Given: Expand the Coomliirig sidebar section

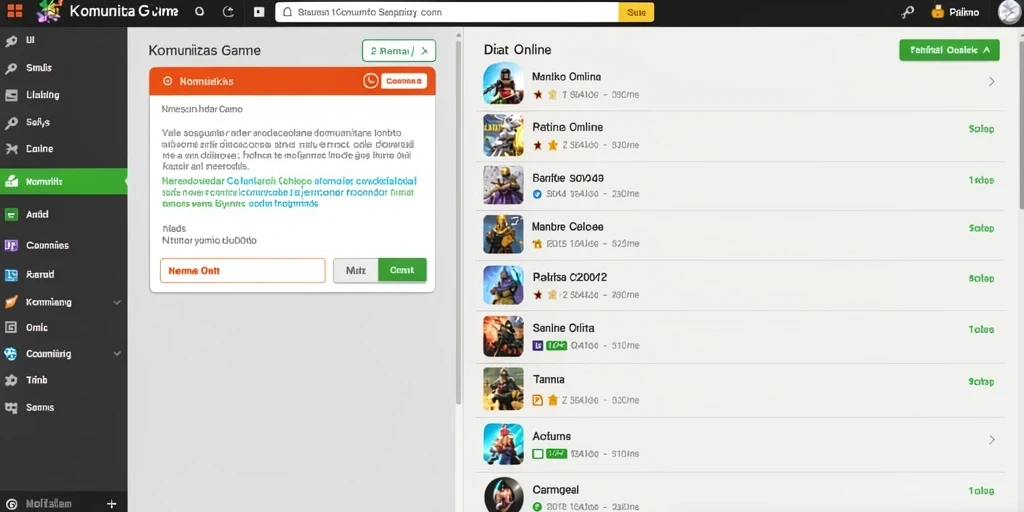Looking at the screenshot, I should point(117,353).
